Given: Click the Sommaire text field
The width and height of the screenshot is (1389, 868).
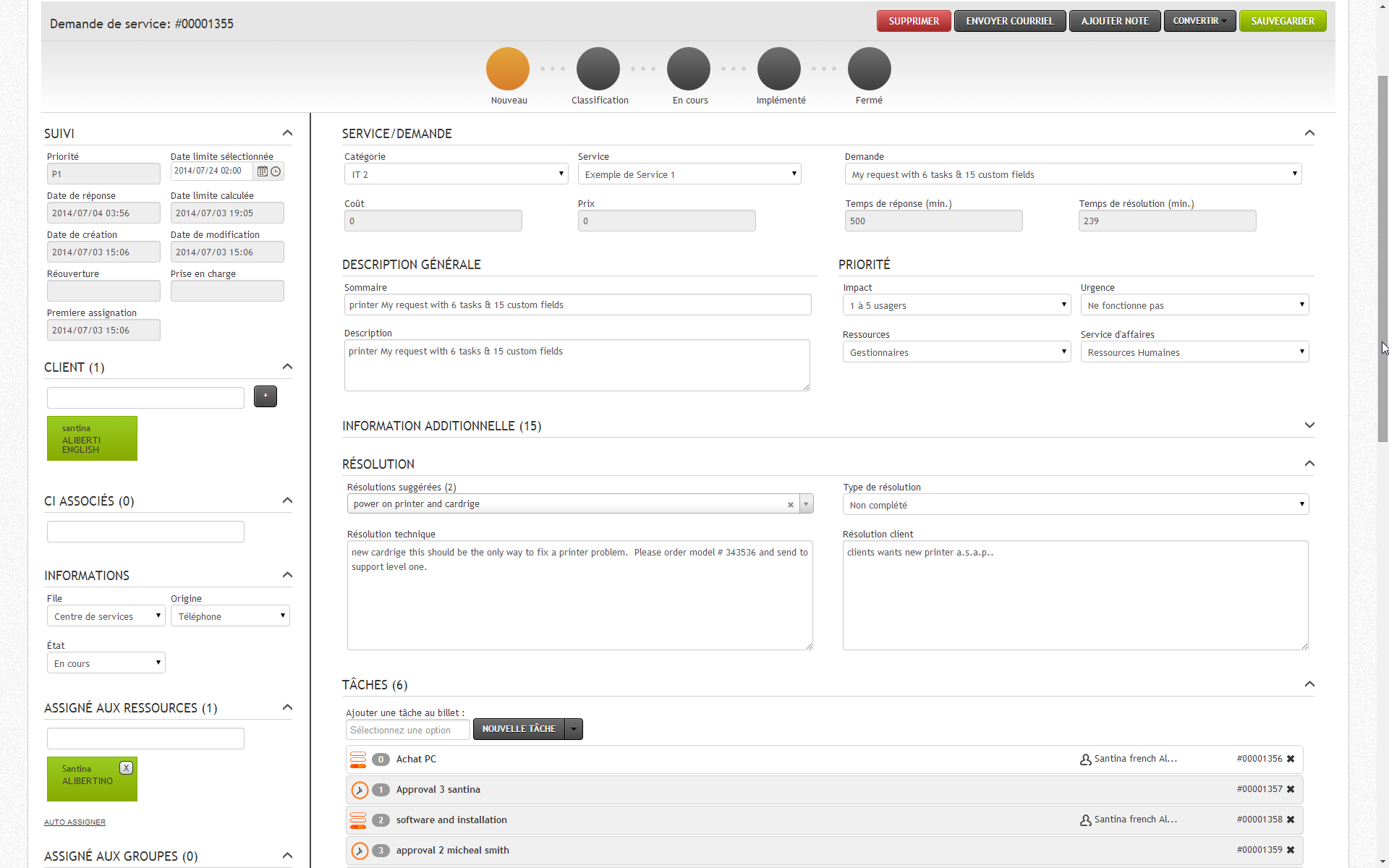Looking at the screenshot, I should [x=577, y=305].
